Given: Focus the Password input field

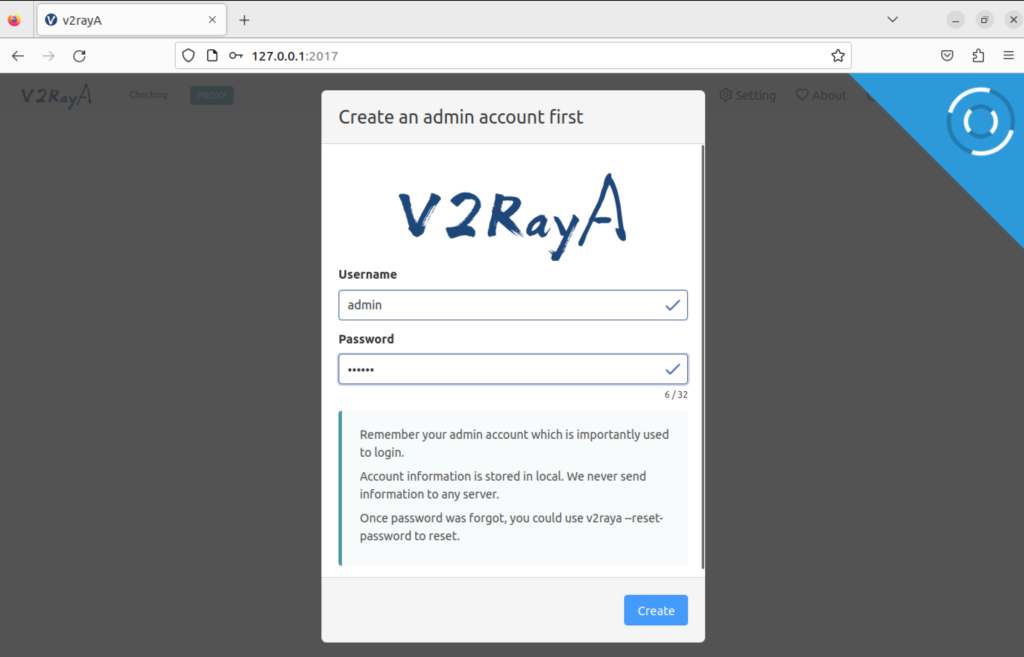Looking at the screenshot, I should pos(513,369).
